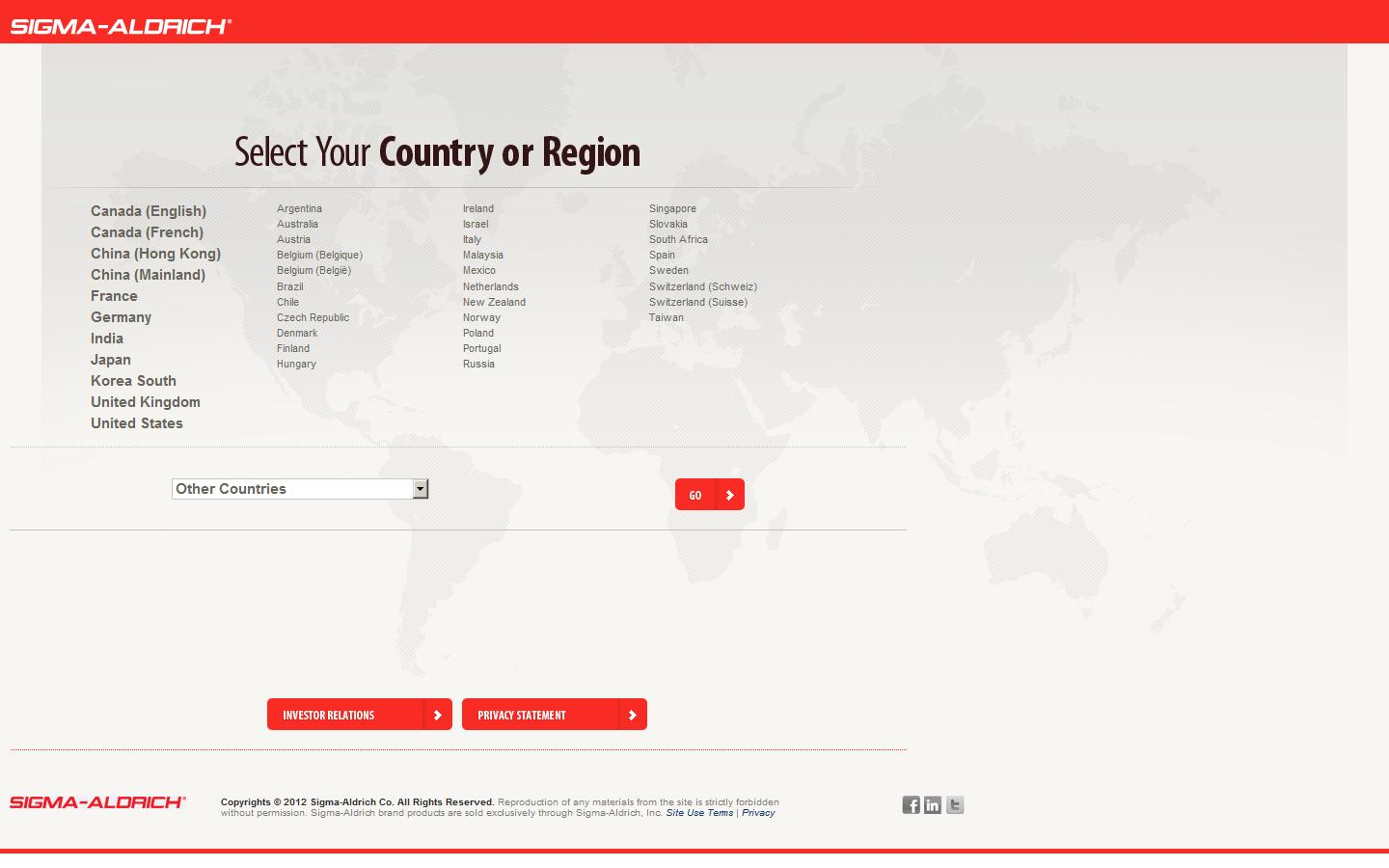The height and width of the screenshot is (868, 1389).
Task: Click the Twitter icon in the footer
Action: click(x=955, y=803)
